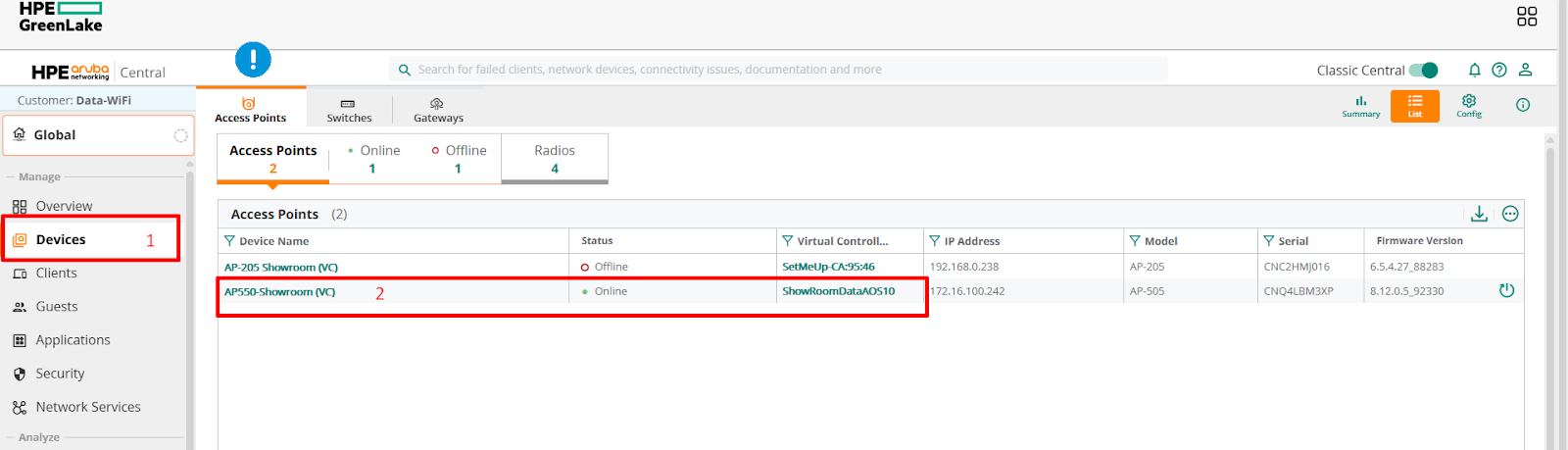Select Devices in the sidebar
Image resolution: width=1568 pixels, height=450 pixels.
(x=61, y=239)
